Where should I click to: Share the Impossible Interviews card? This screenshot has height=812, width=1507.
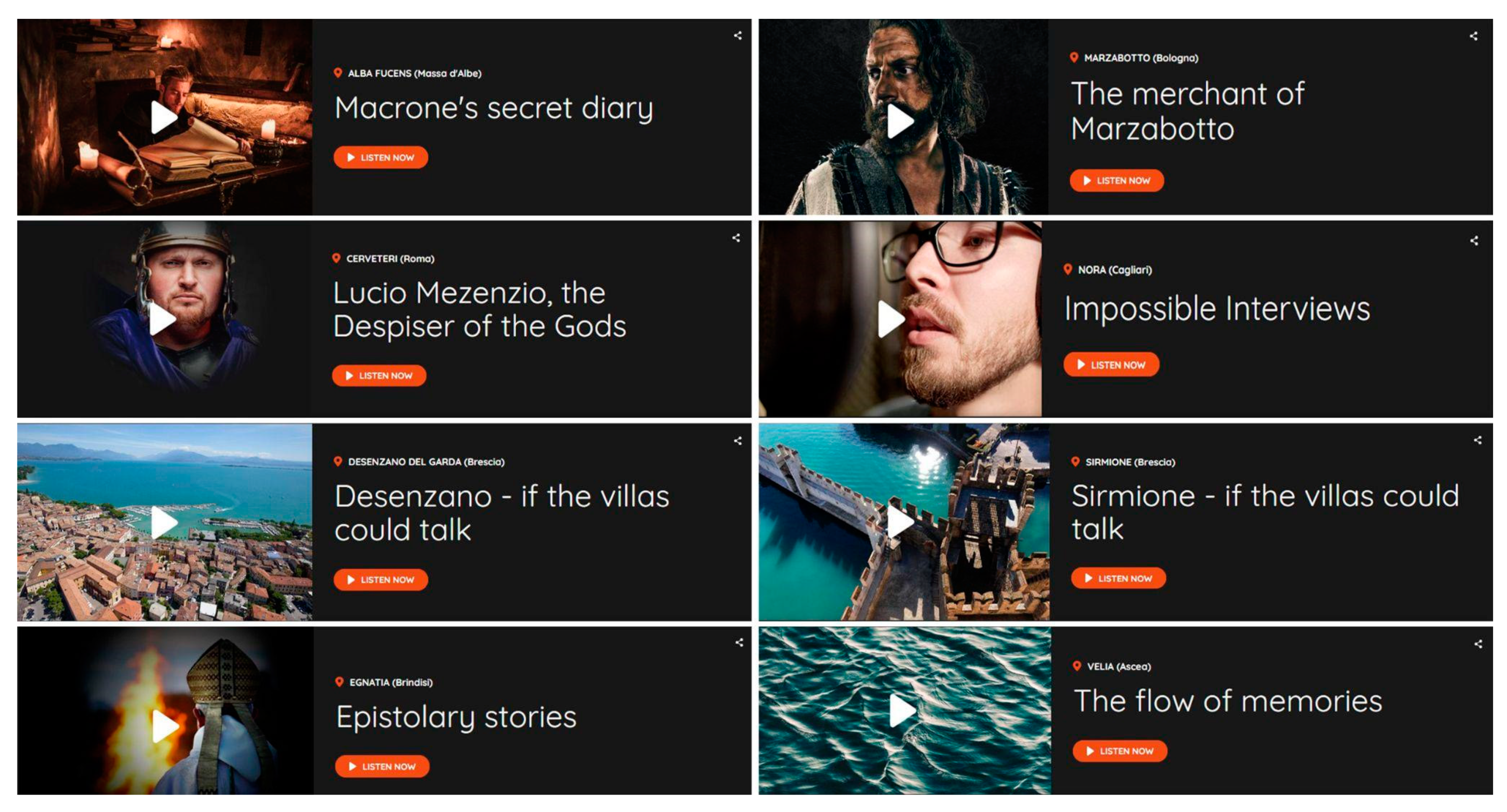click(x=1474, y=241)
